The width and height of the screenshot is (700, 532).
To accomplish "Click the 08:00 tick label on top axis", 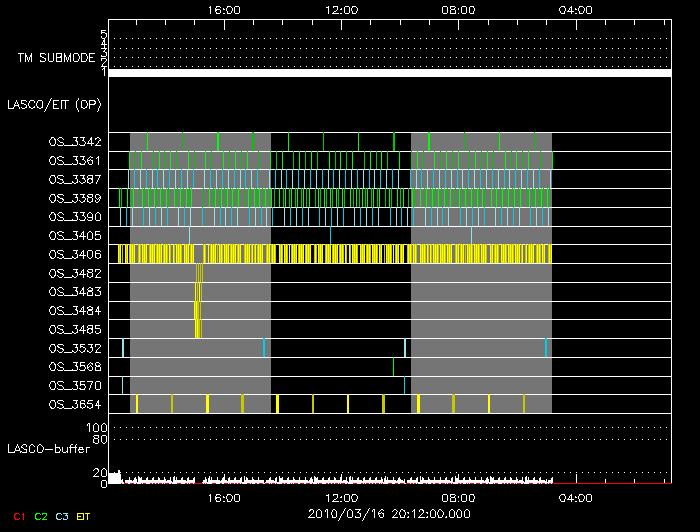I will click(x=459, y=9).
